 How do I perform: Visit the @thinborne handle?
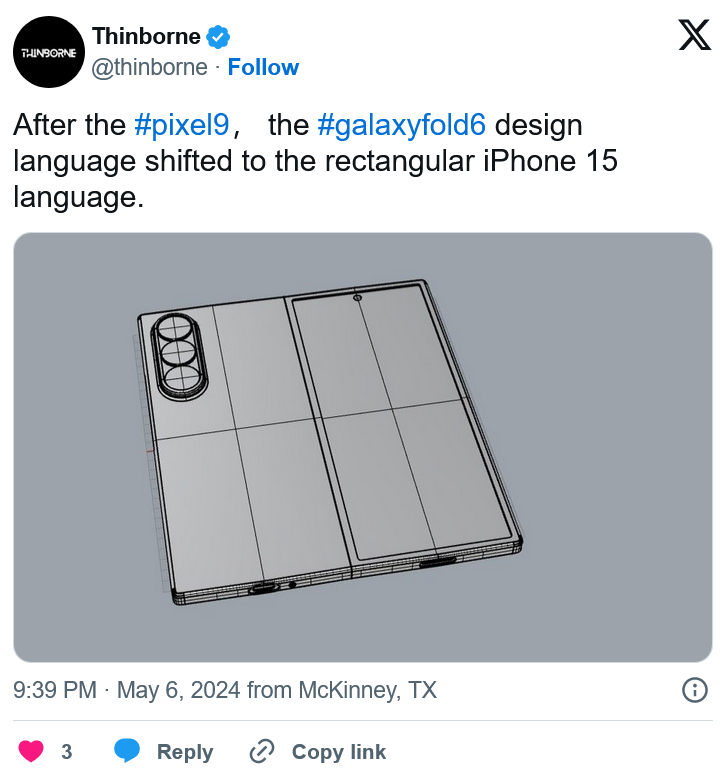[149, 67]
